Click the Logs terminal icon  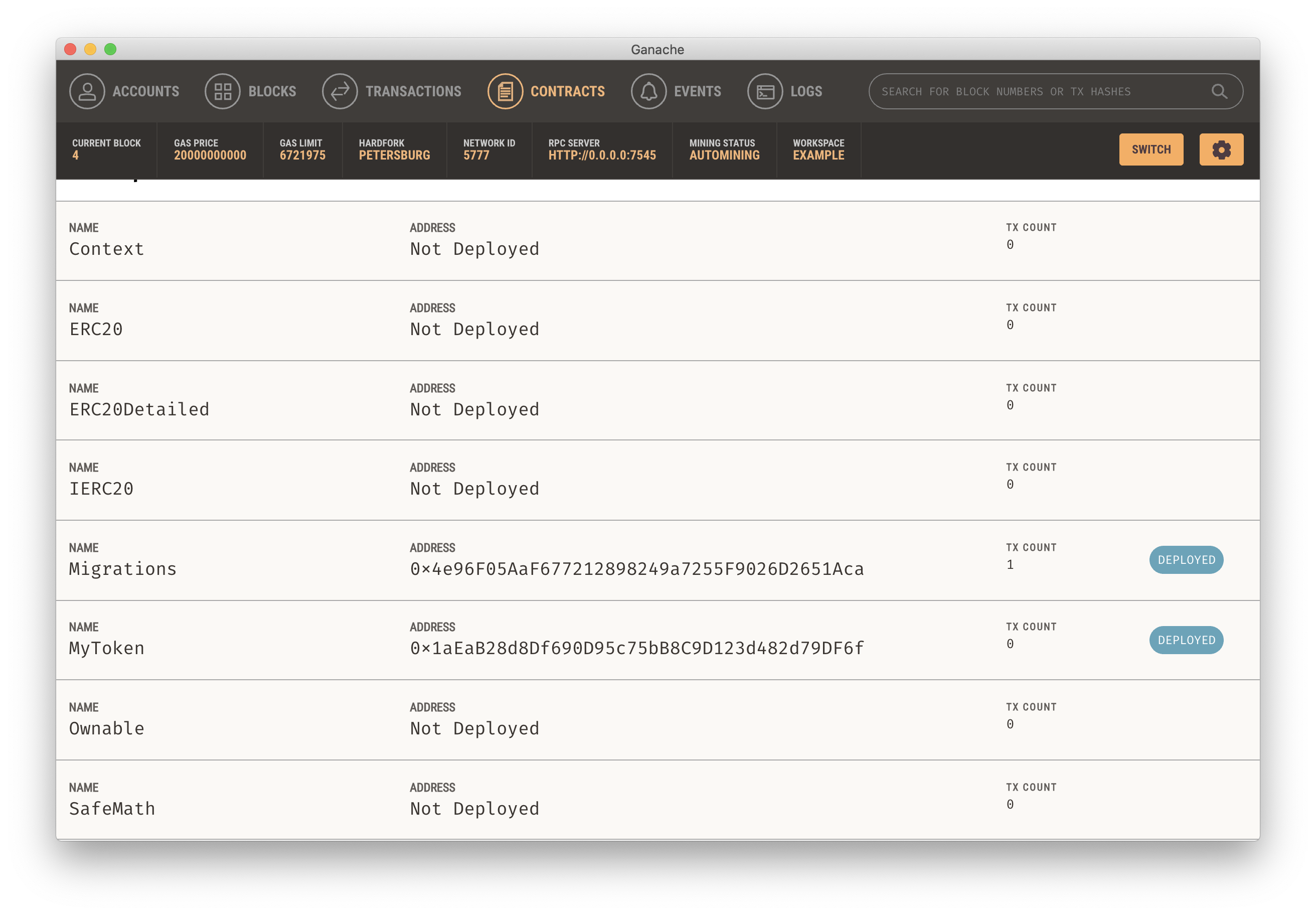point(765,91)
